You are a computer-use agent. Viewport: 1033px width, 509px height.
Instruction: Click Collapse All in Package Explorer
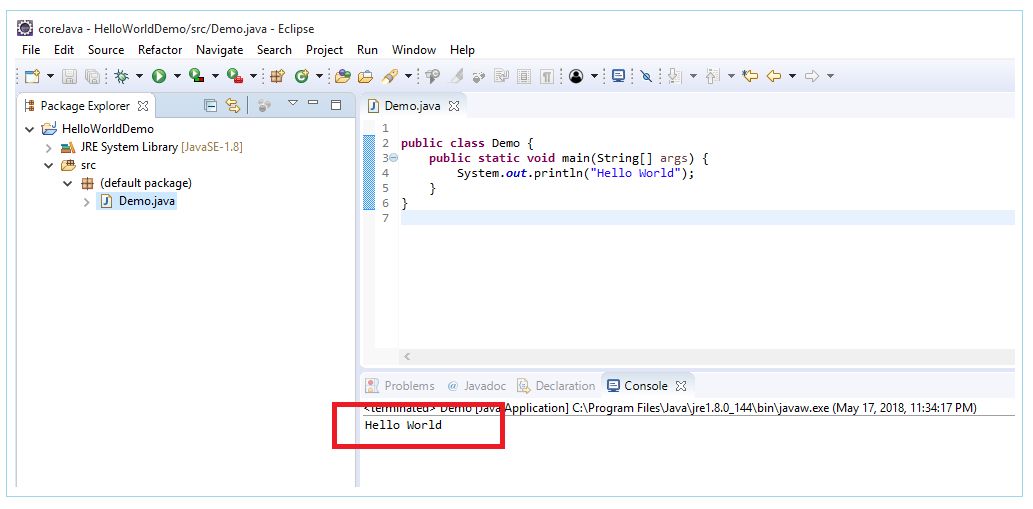[210, 105]
